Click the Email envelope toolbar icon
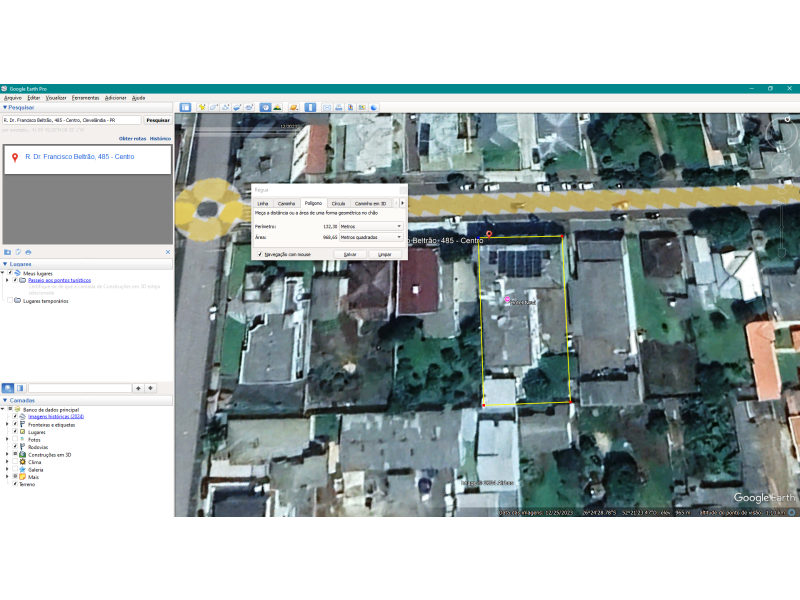 coord(327,107)
